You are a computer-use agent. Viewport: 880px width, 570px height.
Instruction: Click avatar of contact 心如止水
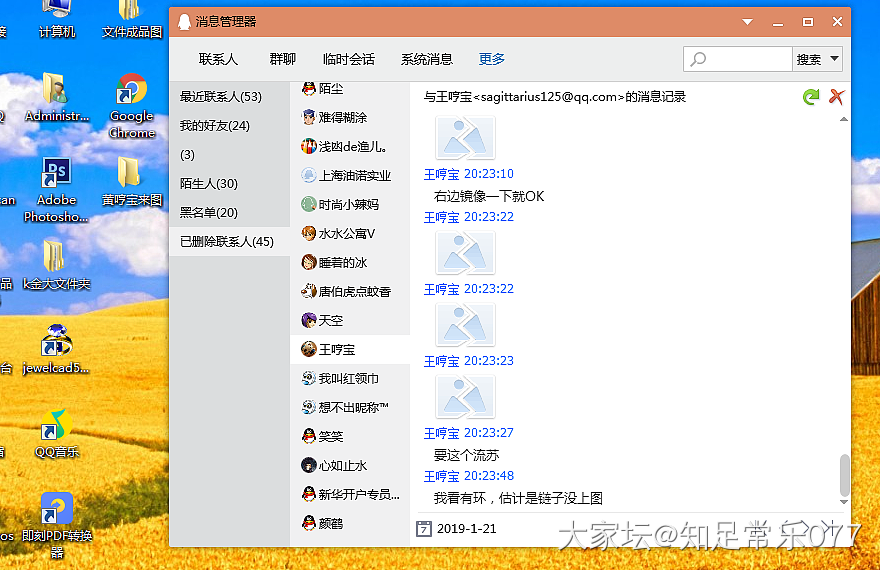click(x=309, y=465)
